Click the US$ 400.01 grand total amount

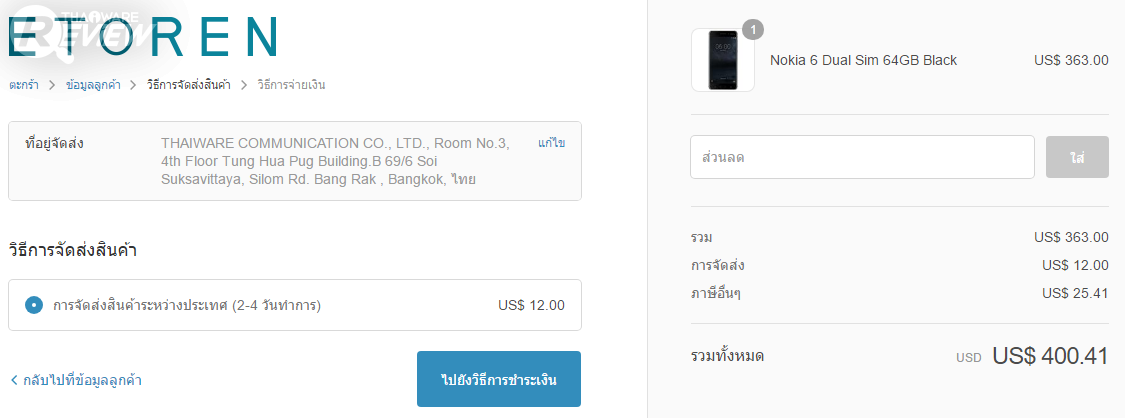(x=1050, y=356)
